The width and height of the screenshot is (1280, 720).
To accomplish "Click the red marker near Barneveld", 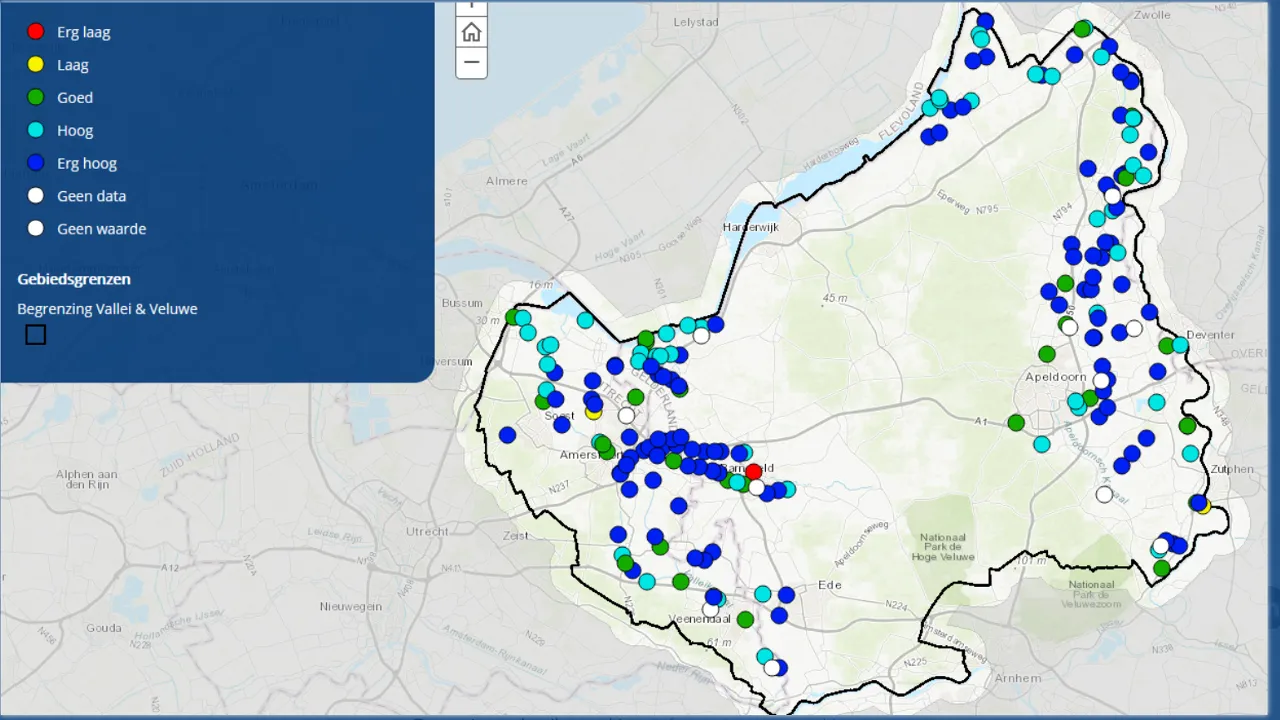I will click(753, 472).
